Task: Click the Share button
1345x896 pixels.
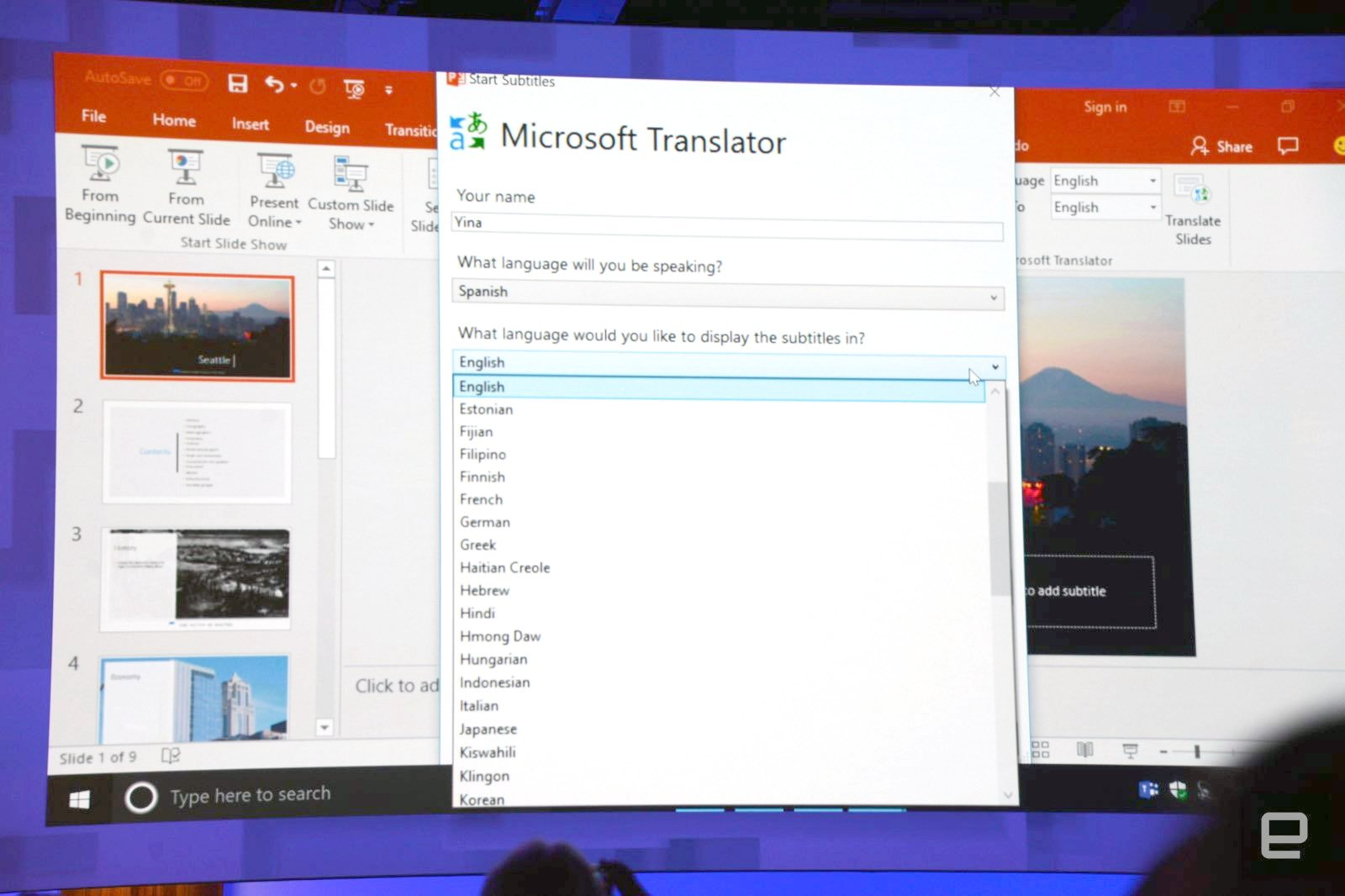Action: (x=1221, y=146)
